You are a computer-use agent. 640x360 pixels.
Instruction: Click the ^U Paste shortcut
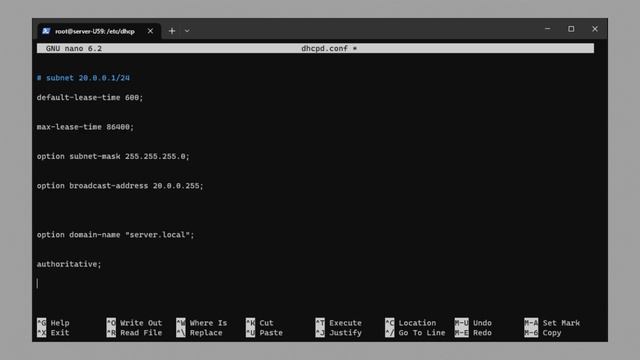coord(264,333)
